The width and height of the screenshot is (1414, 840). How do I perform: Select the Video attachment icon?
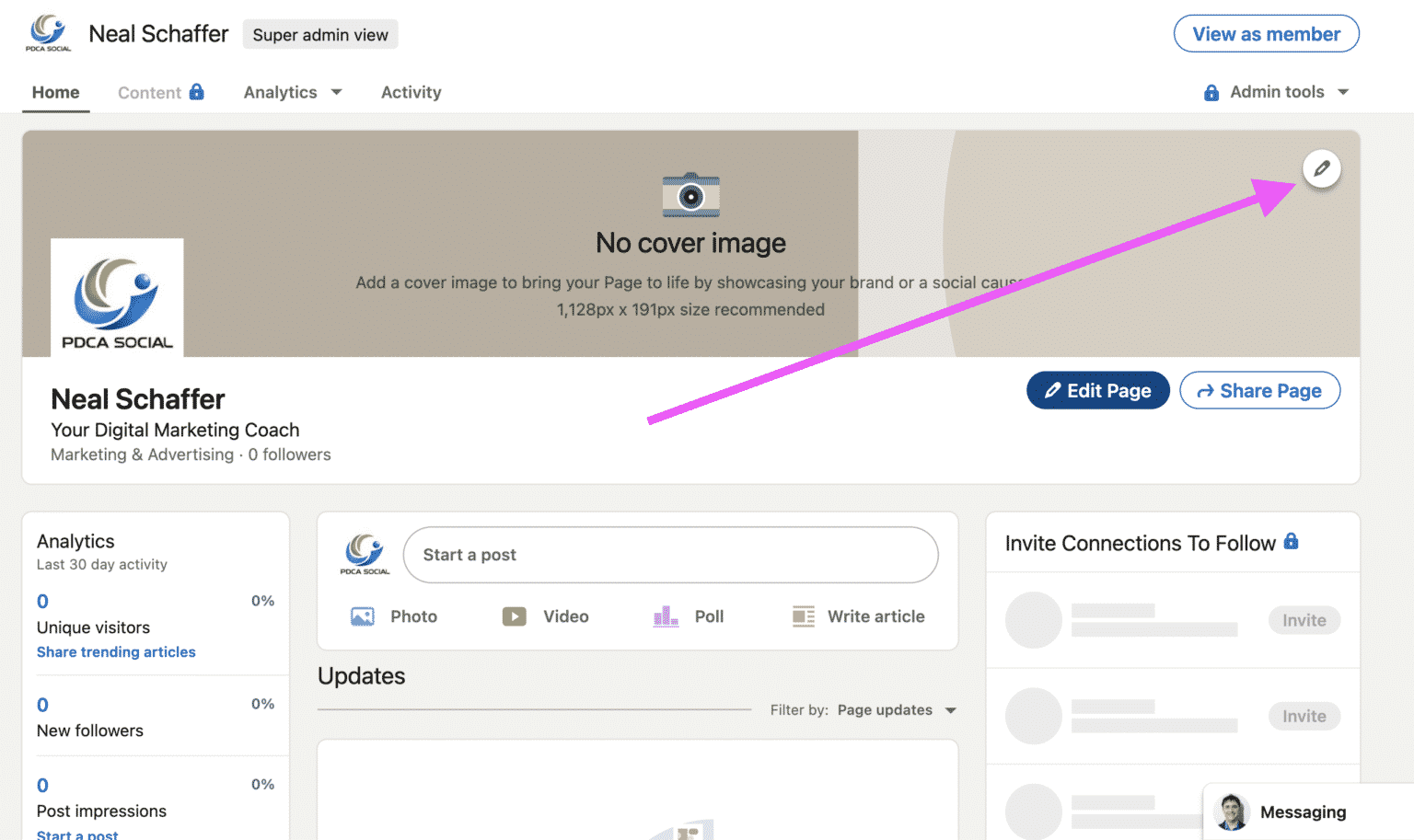(514, 616)
